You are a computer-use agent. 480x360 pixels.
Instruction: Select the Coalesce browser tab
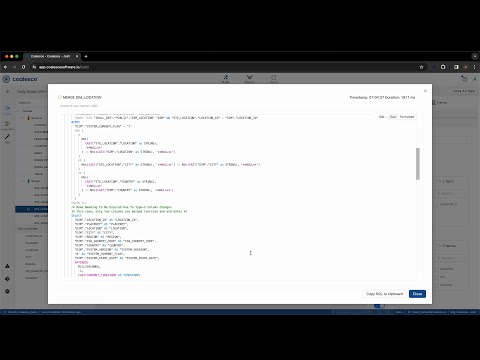point(51,56)
